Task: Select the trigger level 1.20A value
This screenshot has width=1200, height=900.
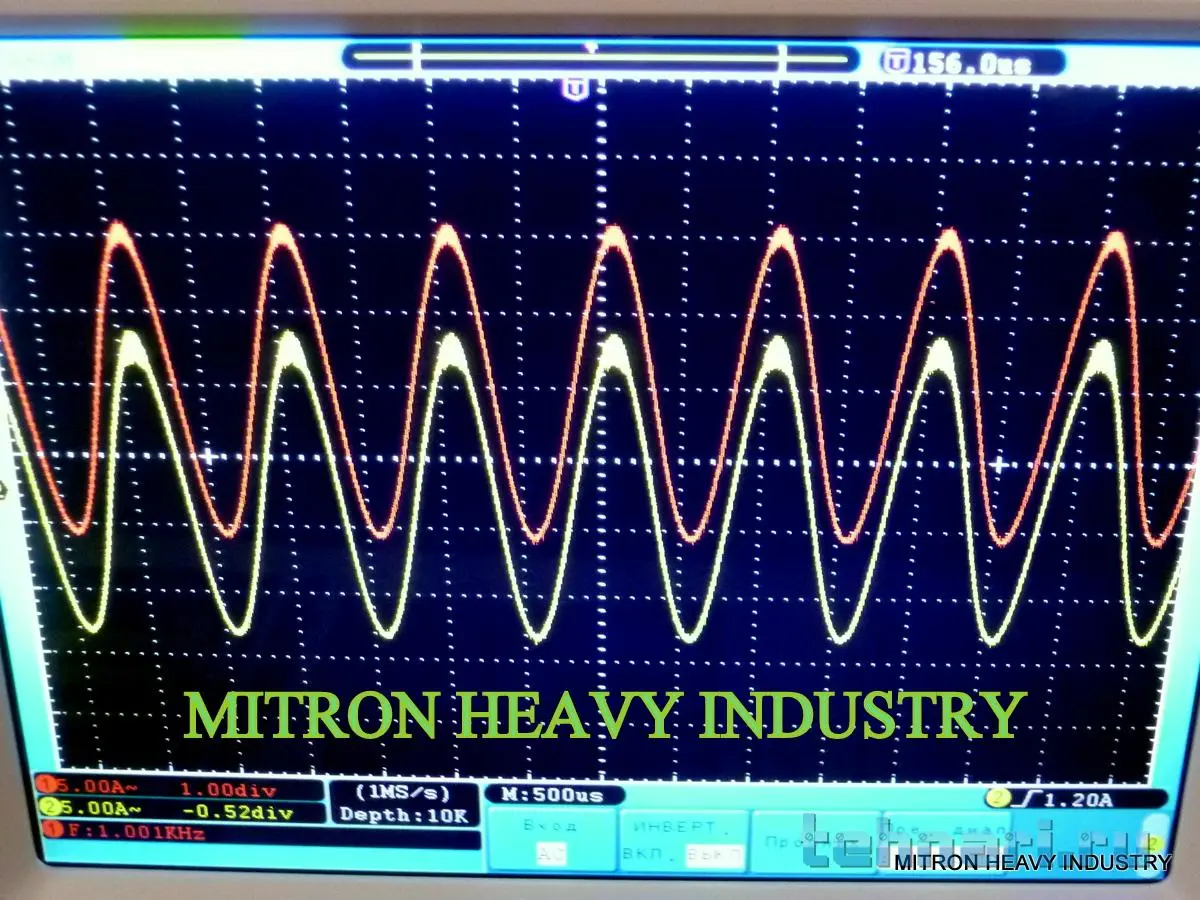Action: click(1080, 800)
